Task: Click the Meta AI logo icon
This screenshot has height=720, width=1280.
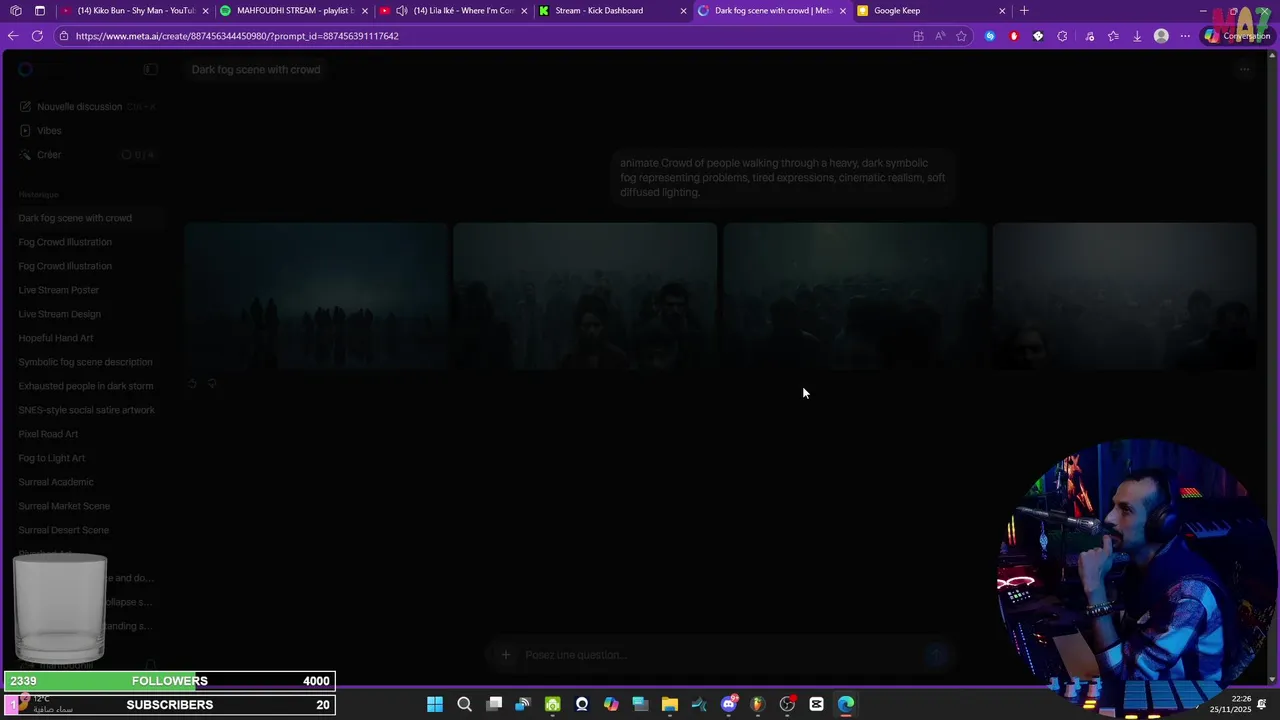Action: (25, 69)
